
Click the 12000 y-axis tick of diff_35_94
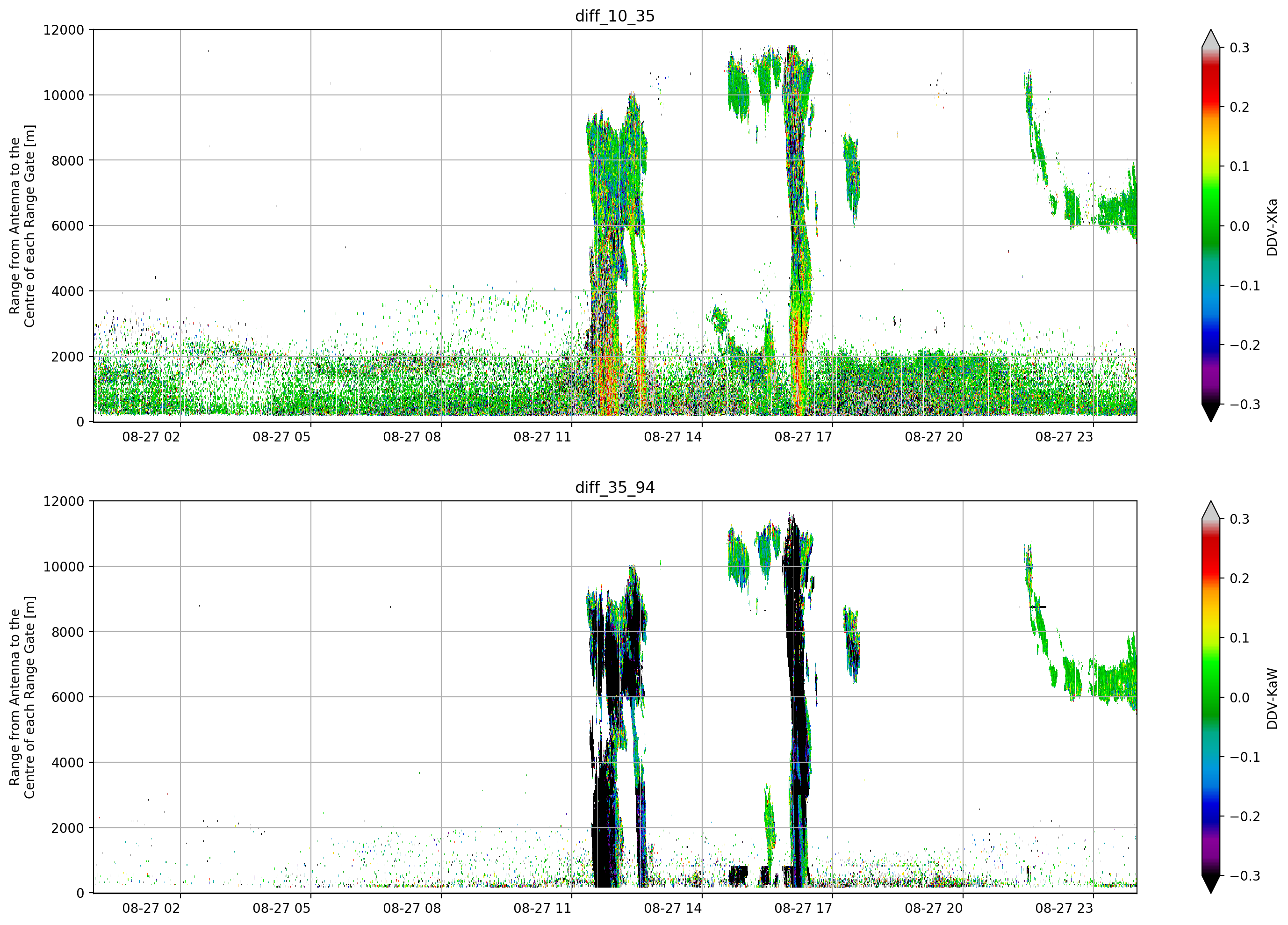pos(64,502)
